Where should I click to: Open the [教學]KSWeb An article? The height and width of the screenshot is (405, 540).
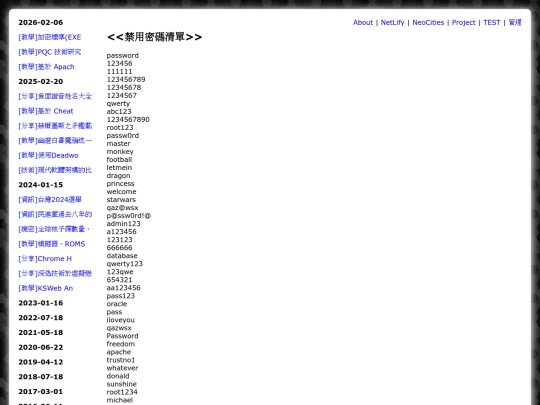click(x=45, y=288)
